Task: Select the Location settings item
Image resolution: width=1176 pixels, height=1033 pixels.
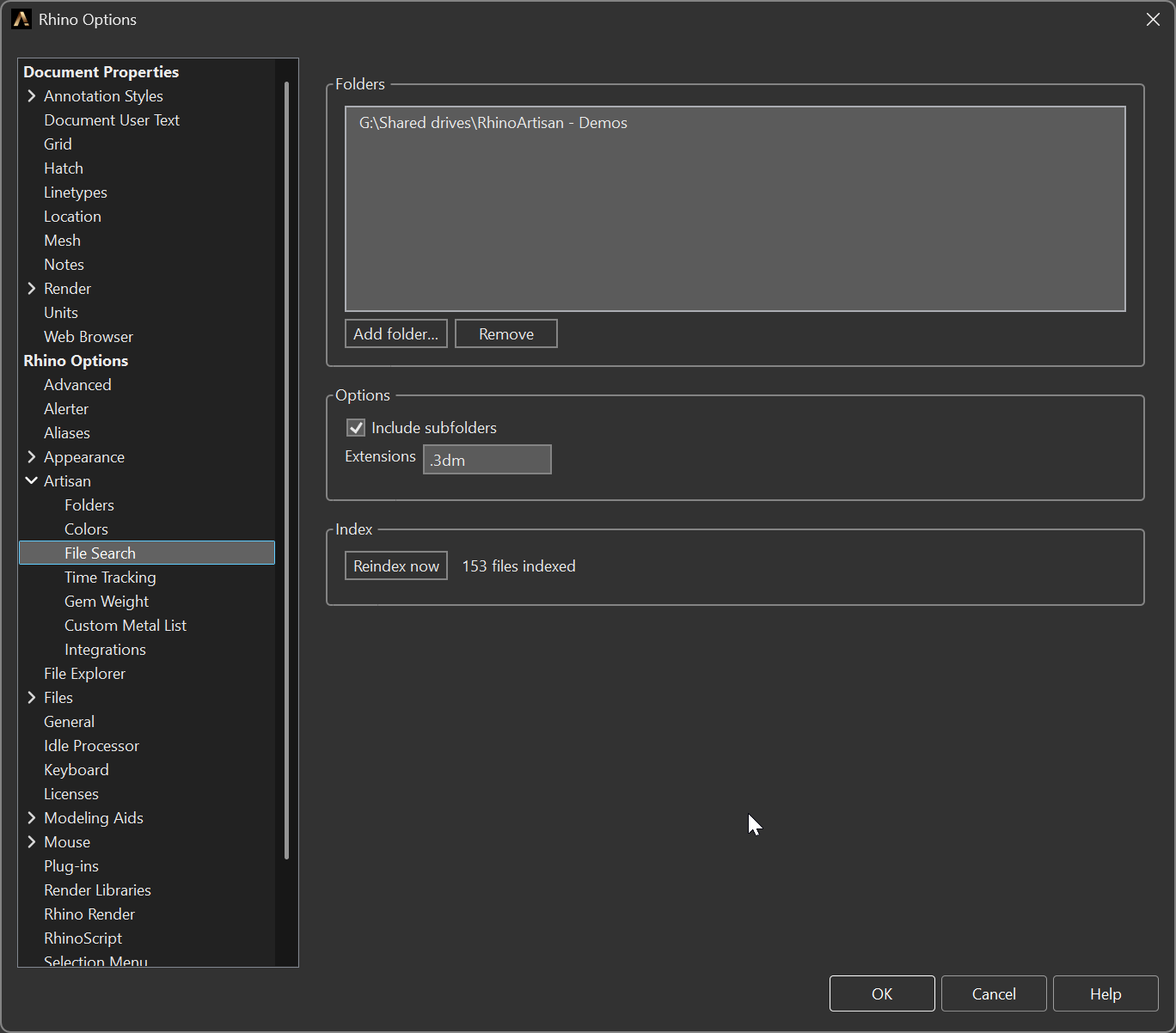Action: pyautogui.click(x=72, y=217)
